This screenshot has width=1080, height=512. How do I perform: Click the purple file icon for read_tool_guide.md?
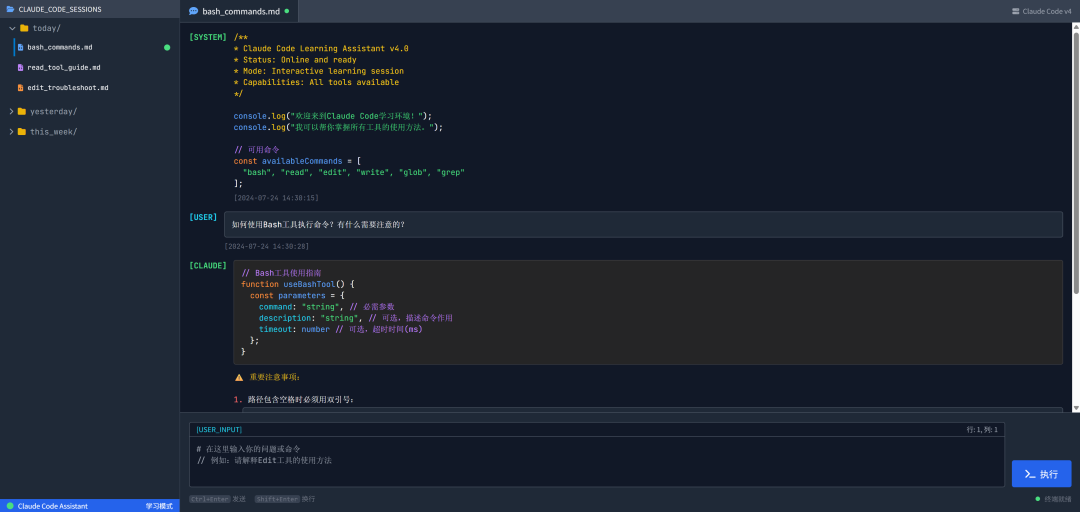[x=20, y=67]
